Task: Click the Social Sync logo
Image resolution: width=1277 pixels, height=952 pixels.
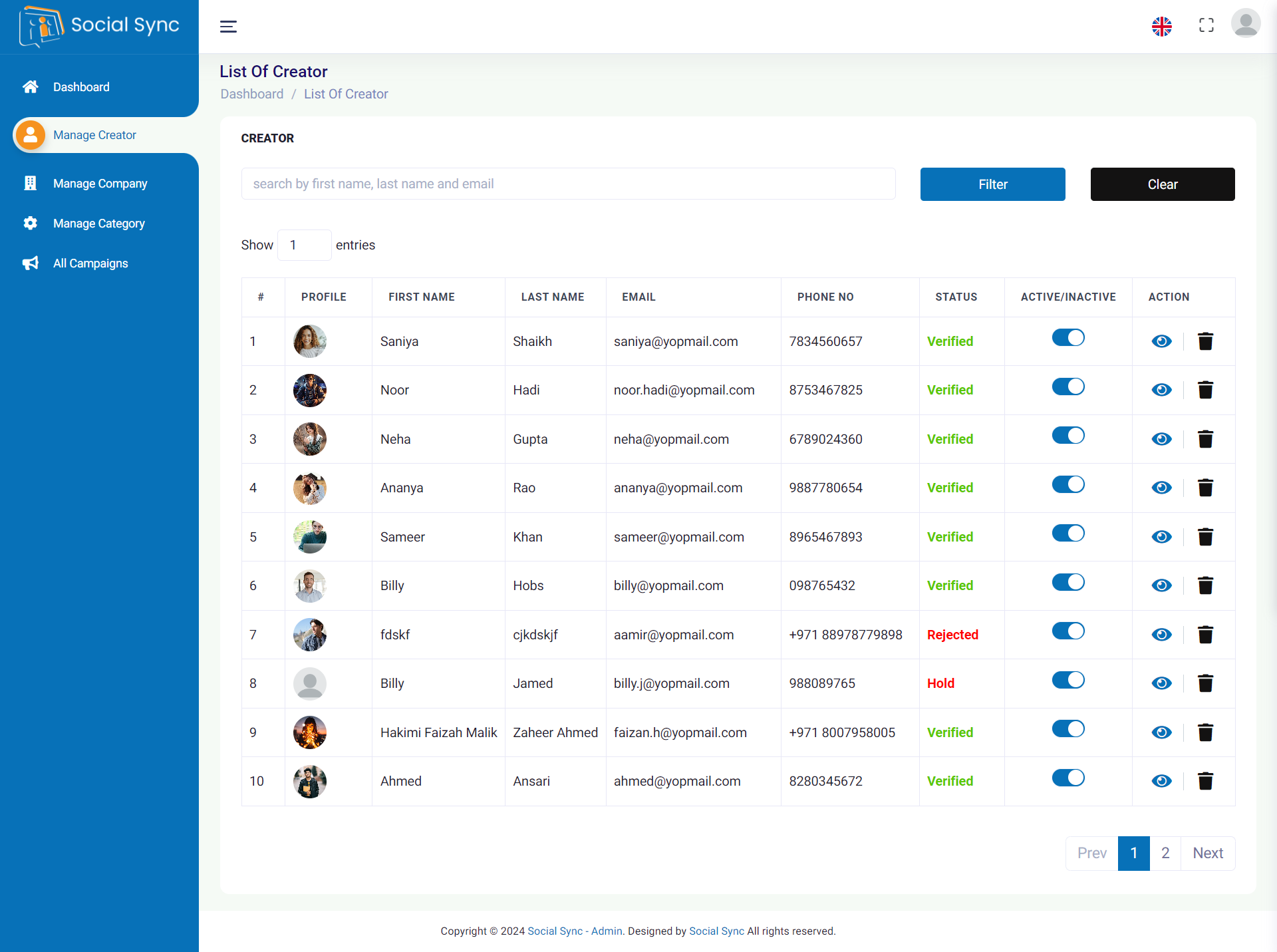Action: (98, 27)
